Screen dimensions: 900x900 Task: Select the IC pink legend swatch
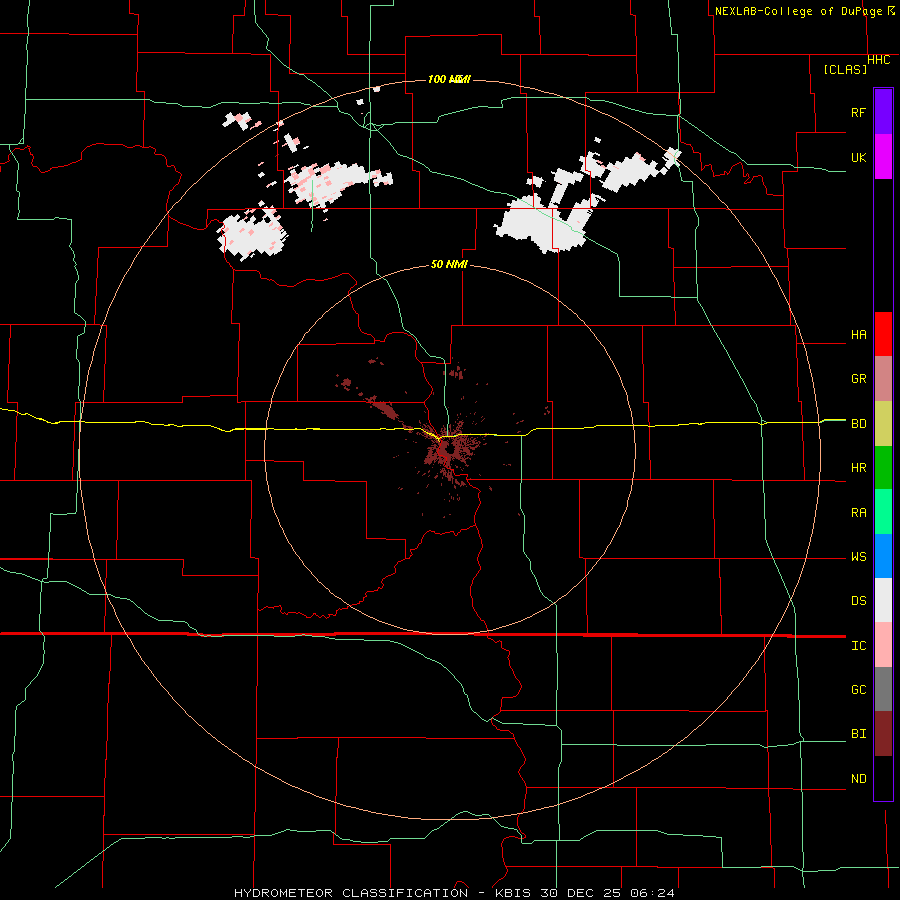[883, 645]
